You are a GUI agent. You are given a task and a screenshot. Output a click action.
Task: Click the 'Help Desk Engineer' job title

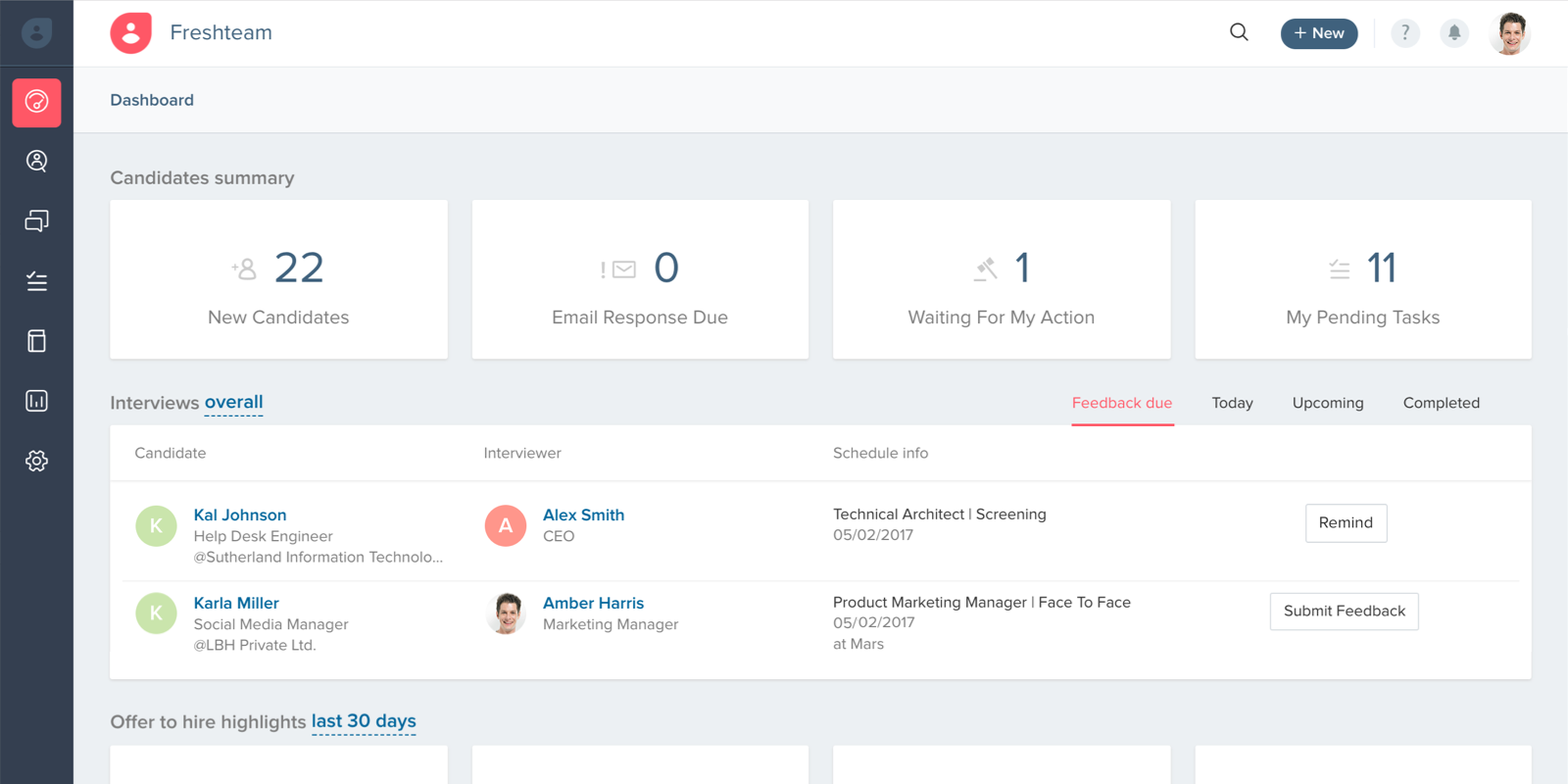point(263,537)
